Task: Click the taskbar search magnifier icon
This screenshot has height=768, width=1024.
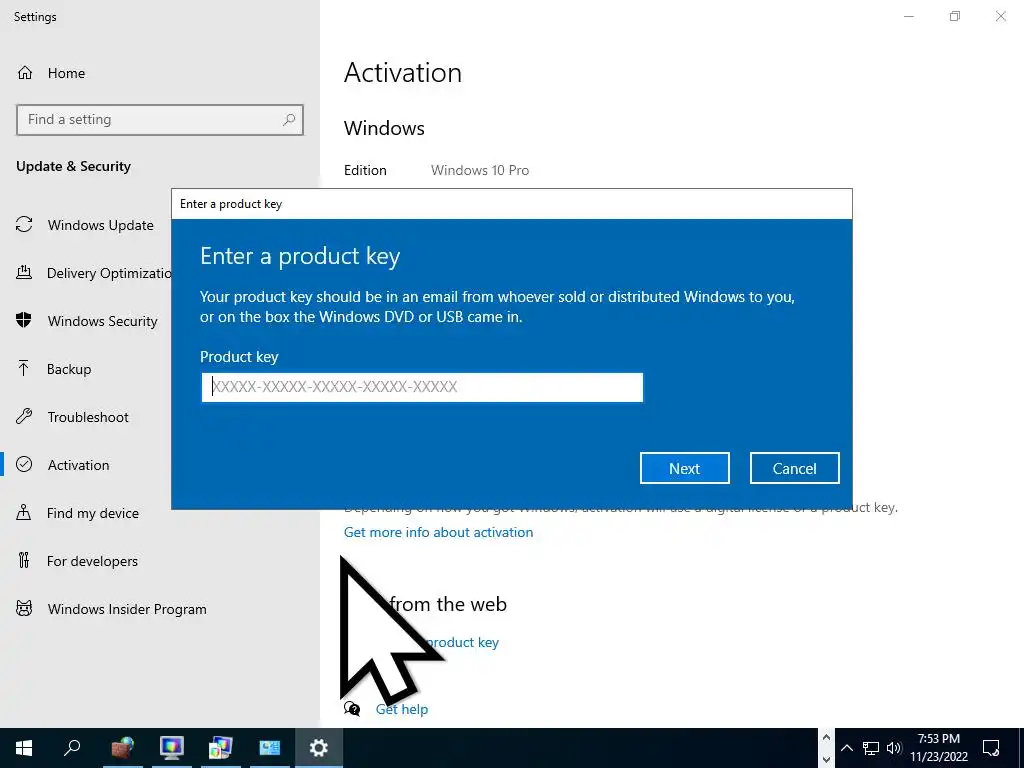Action: 72,748
